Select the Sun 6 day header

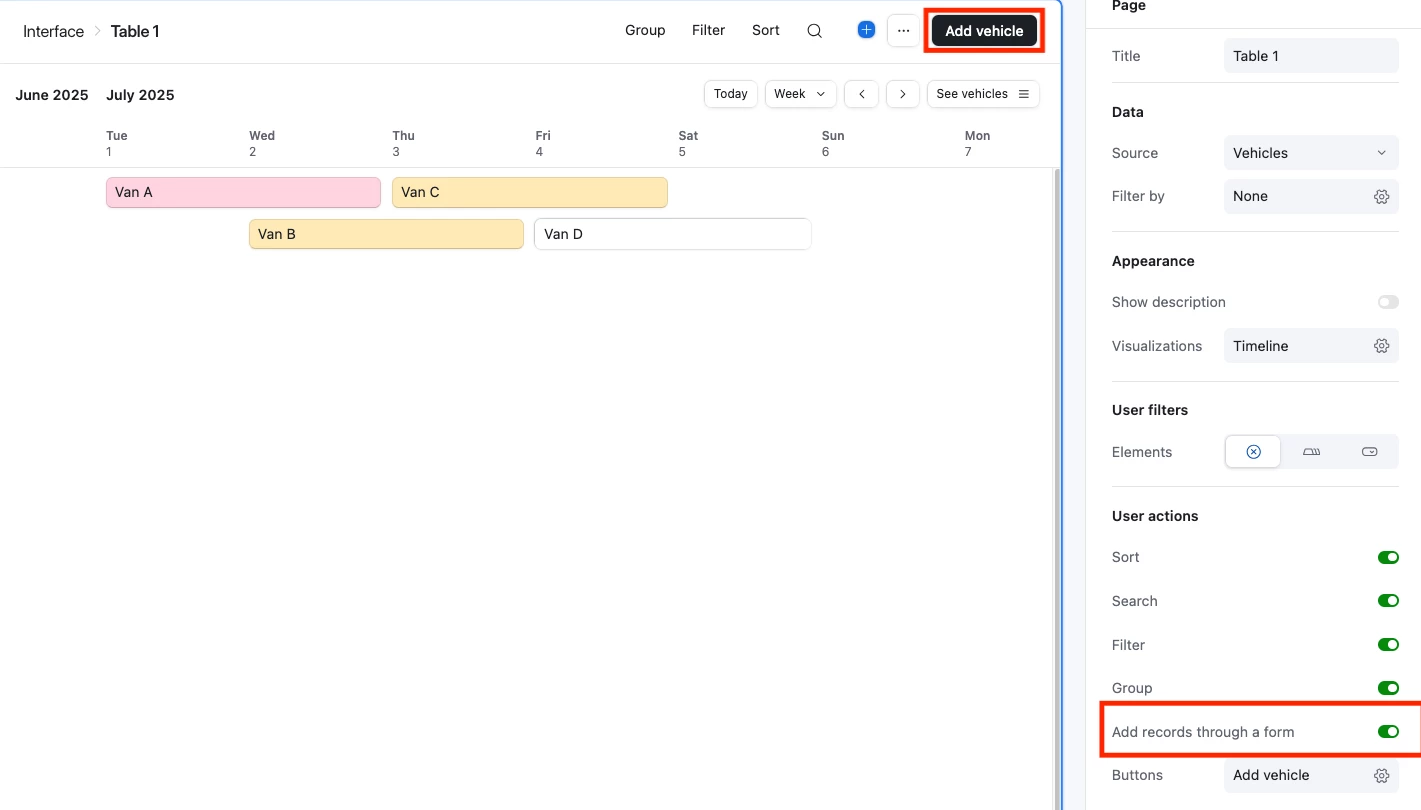click(833, 143)
